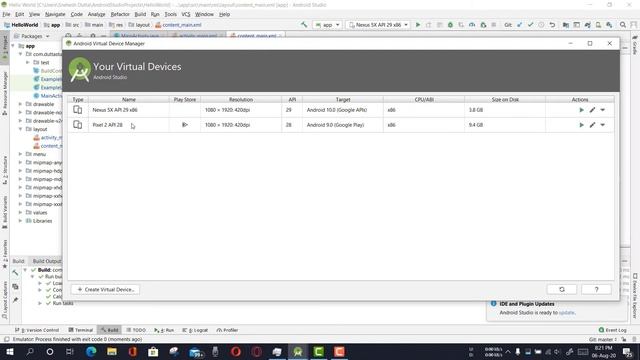Screen dimensions: 640x360
Task: Expand the drawable folder
Action: pos(20,104)
